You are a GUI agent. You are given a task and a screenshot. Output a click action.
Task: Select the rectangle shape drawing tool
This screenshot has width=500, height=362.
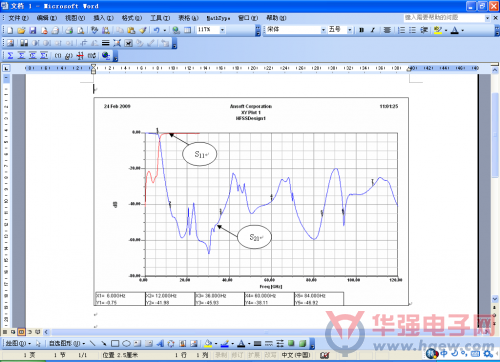(x=115, y=343)
